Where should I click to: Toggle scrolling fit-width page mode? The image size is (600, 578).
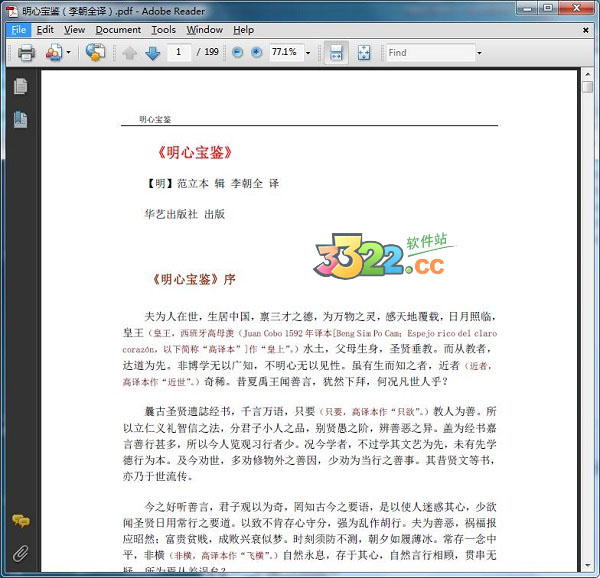pyautogui.click(x=336, y=52)
